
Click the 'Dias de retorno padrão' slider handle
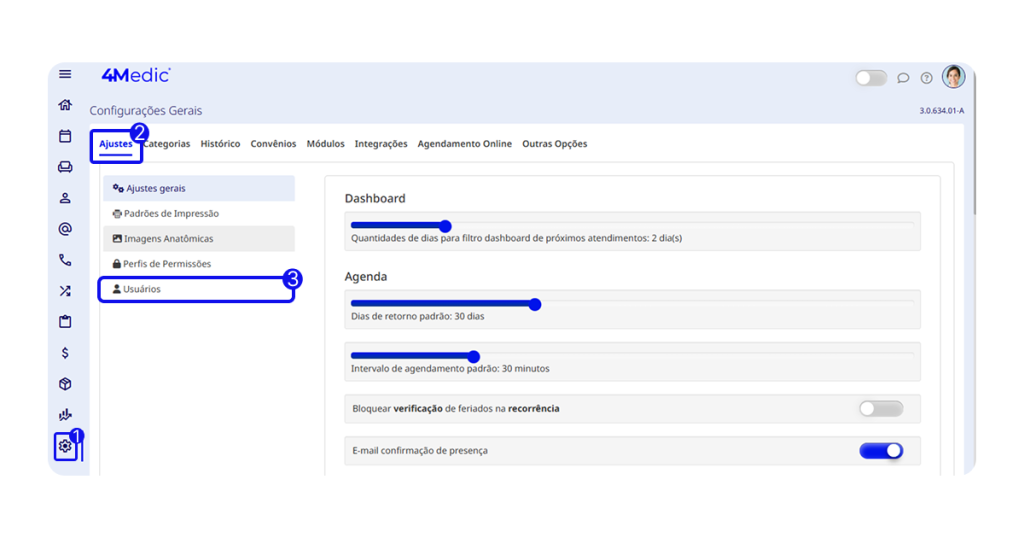point(535,305)
